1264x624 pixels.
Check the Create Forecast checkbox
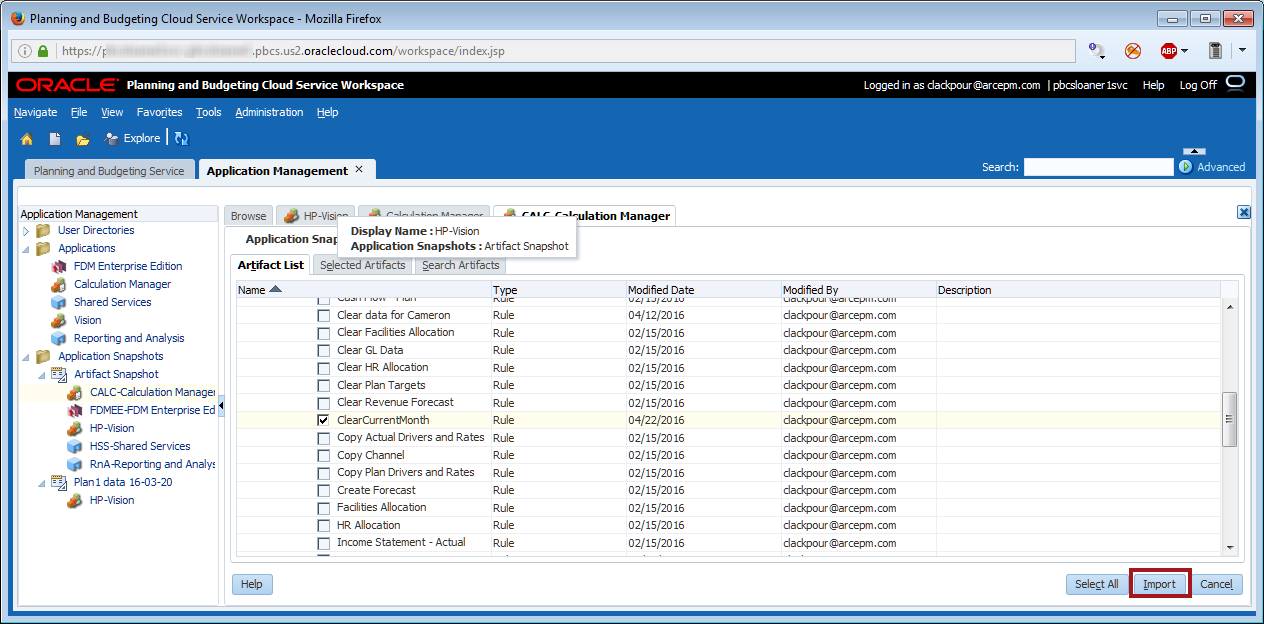pyautogui.click(x=323, y=490)
